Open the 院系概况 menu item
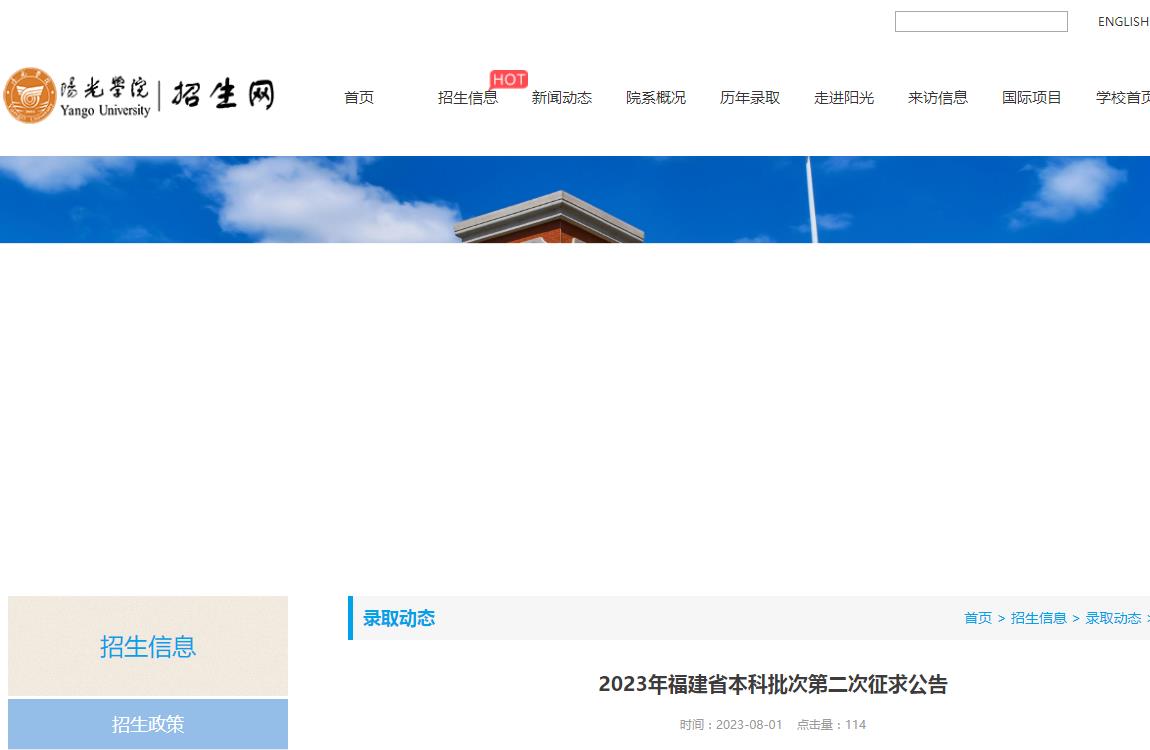Image resolution: width=1150 pixels, height=750 pixels. click(655, 98)
